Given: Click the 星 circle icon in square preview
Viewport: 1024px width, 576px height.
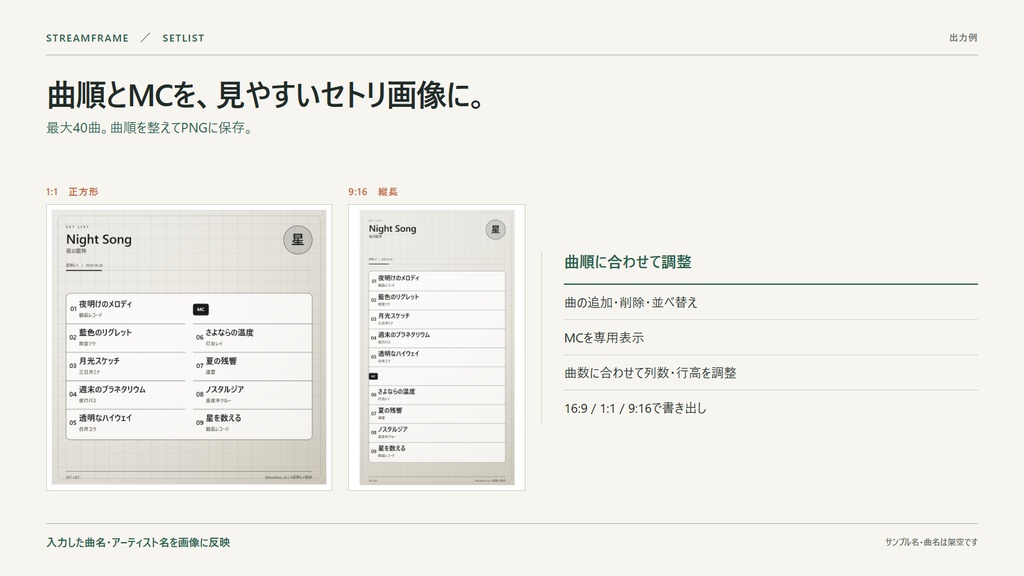Looking at the screenshot, I should (297, 240).
